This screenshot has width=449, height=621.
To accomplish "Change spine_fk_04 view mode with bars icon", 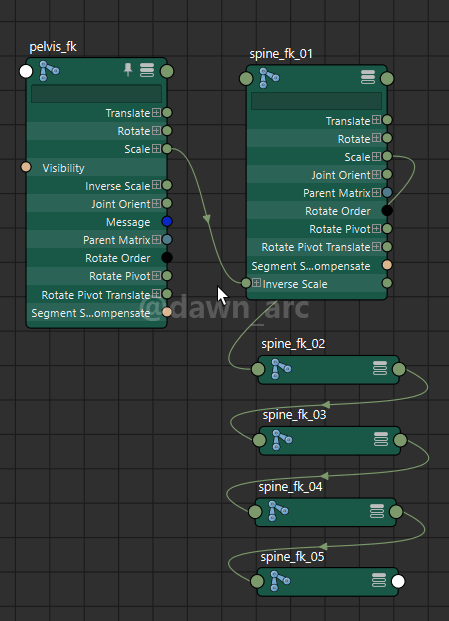I will click(x=377, y=511).
